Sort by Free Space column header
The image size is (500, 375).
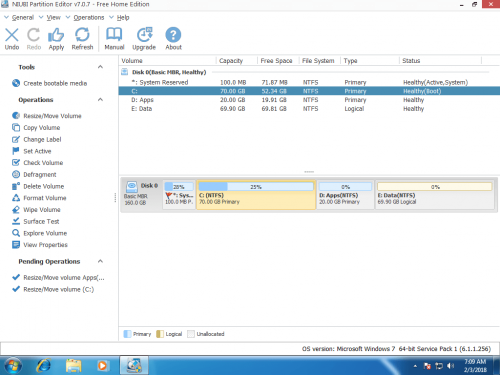pyautogui.click(x=278, y=61)
